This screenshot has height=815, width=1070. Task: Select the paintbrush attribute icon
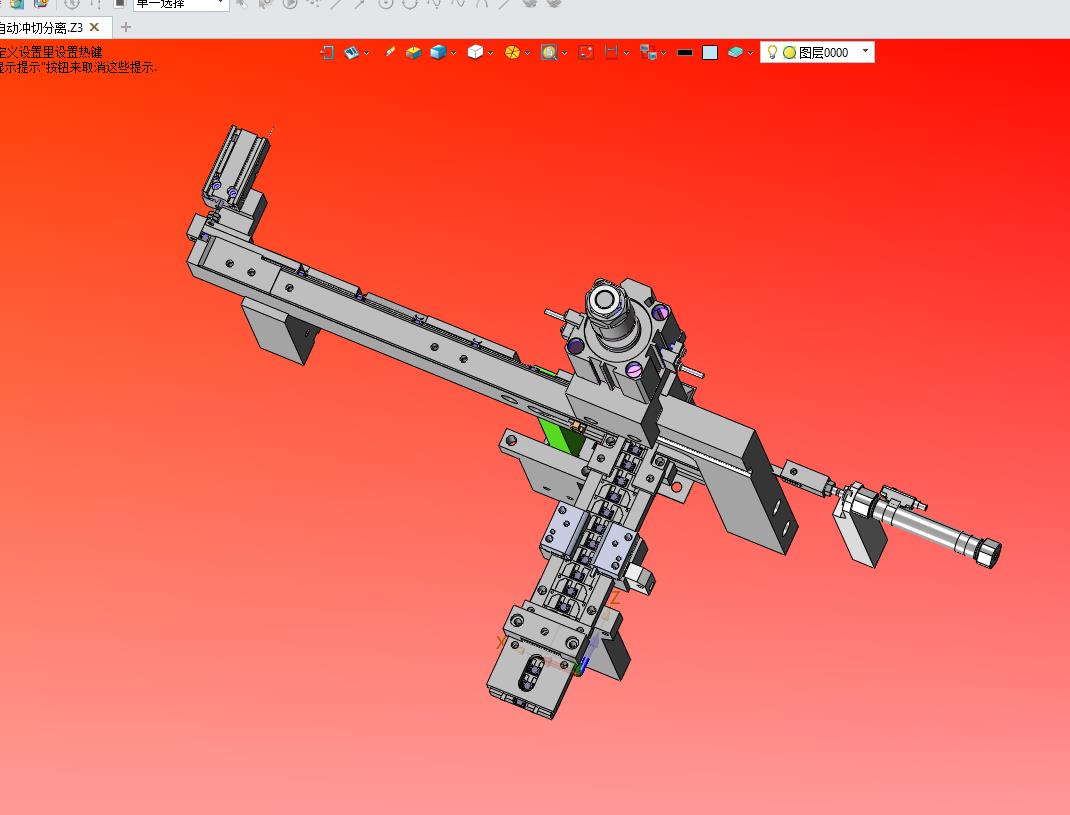click(390, 52)
